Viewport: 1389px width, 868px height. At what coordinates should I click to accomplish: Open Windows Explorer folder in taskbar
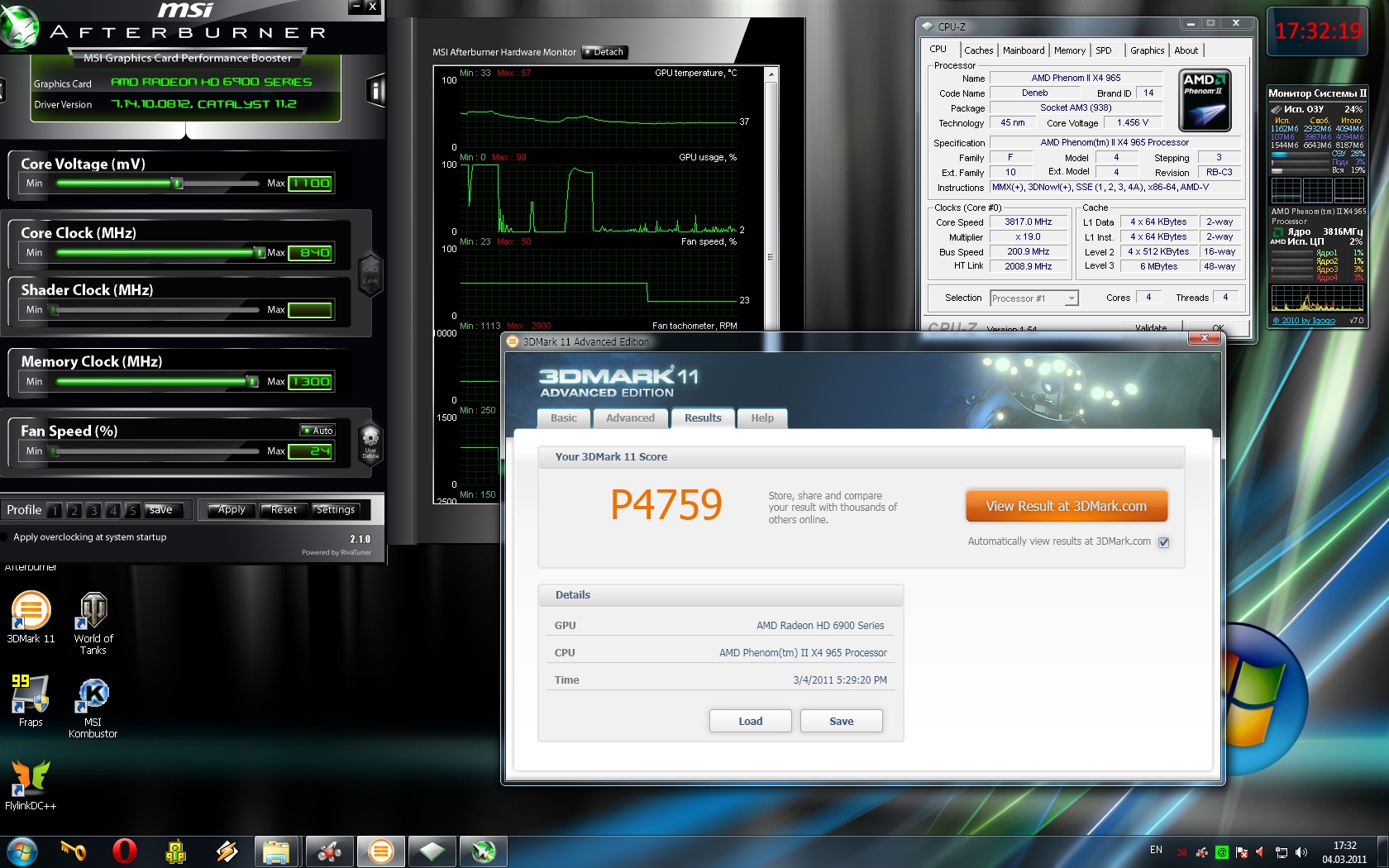click(x=276, y=851)
